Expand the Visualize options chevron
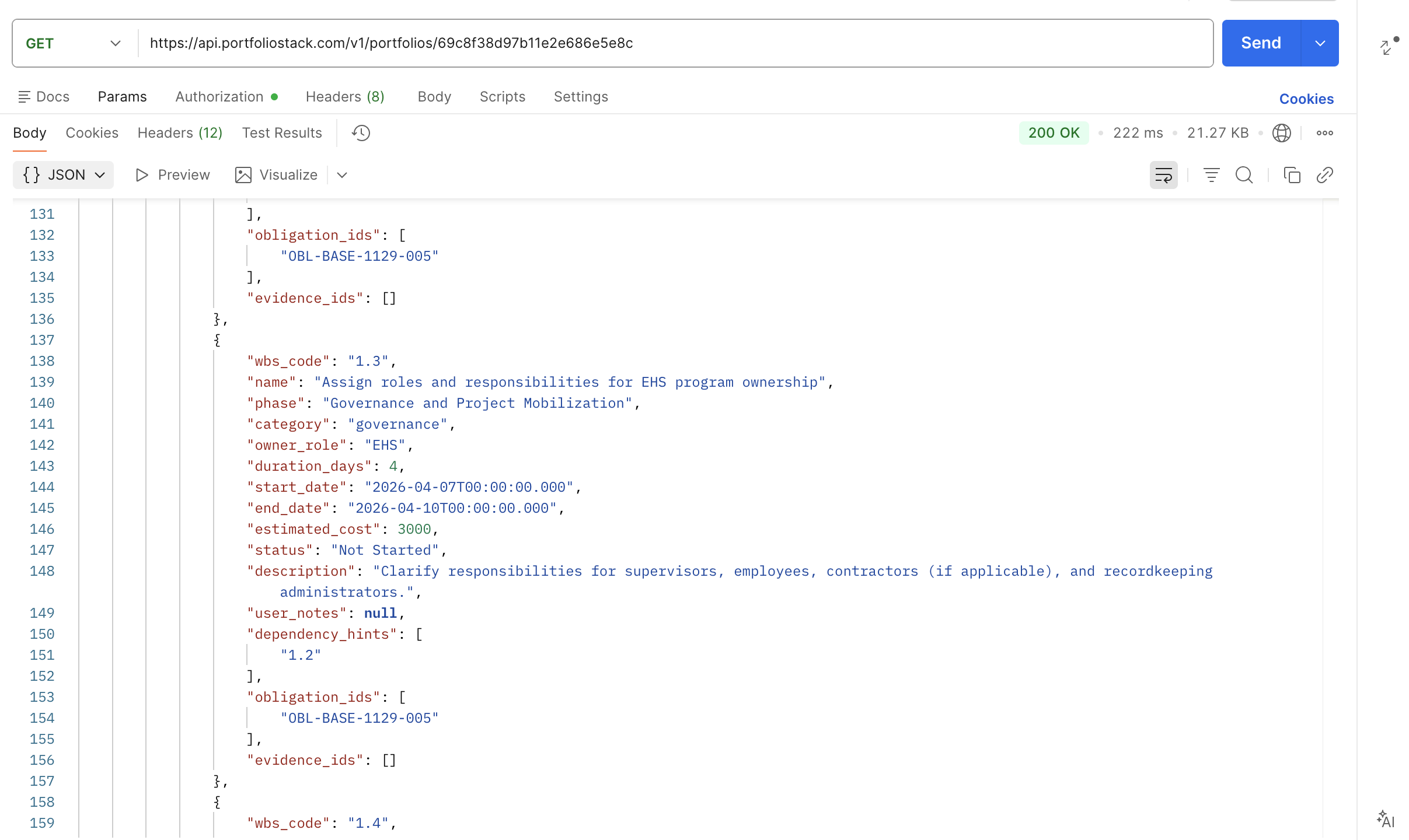Image resolution: width=1409 pixels, height=840 pixels. (x=342, y=175)
